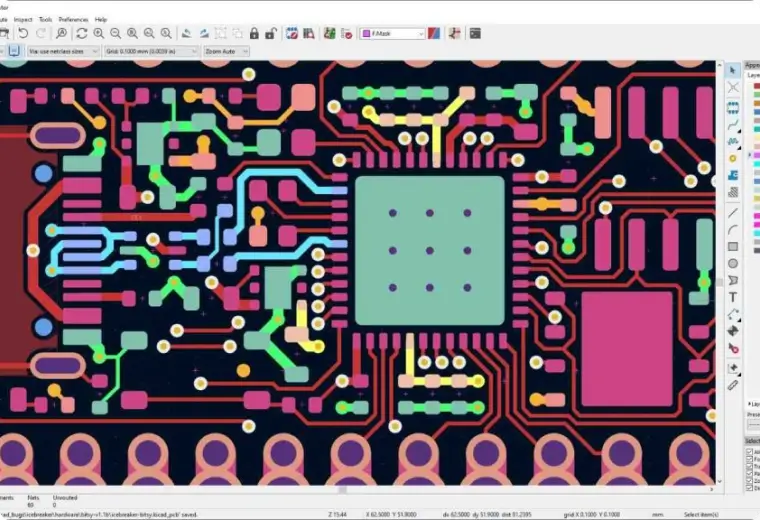Viewport: 760px width, 520px height.
Task: Open the Zoom Auto dropdown
Action: pos(226,51)
